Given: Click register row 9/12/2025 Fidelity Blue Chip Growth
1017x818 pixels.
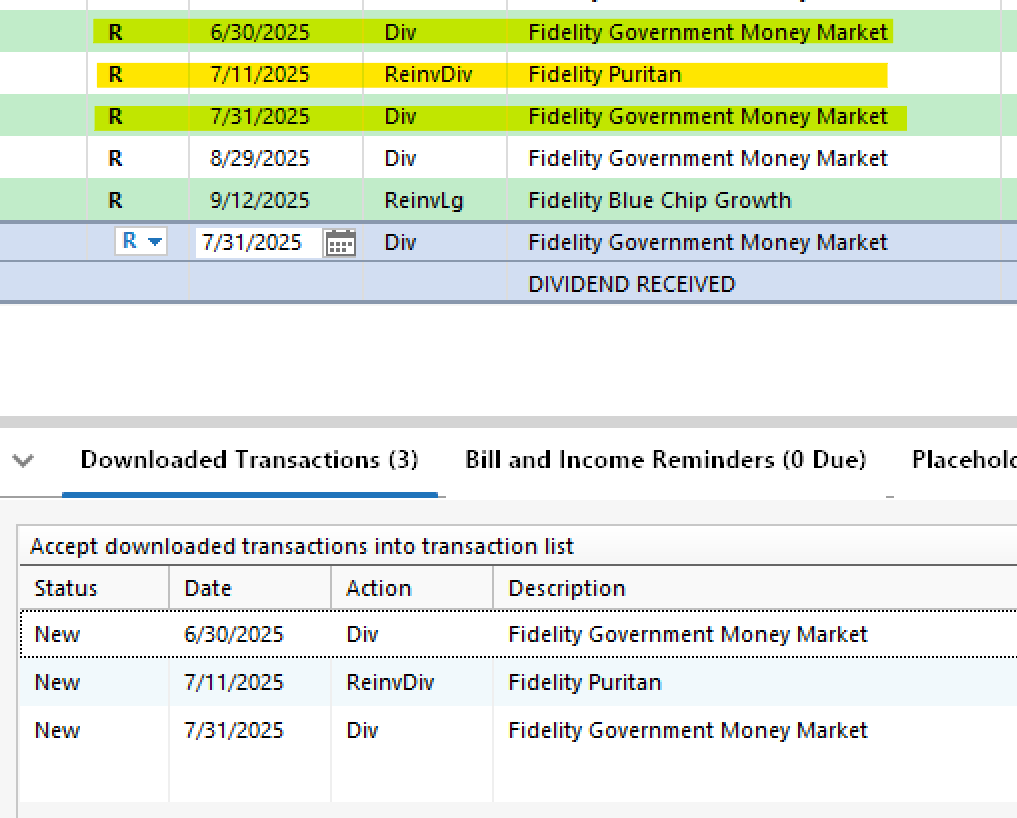Looking at the screenshot, I should 508,200.
